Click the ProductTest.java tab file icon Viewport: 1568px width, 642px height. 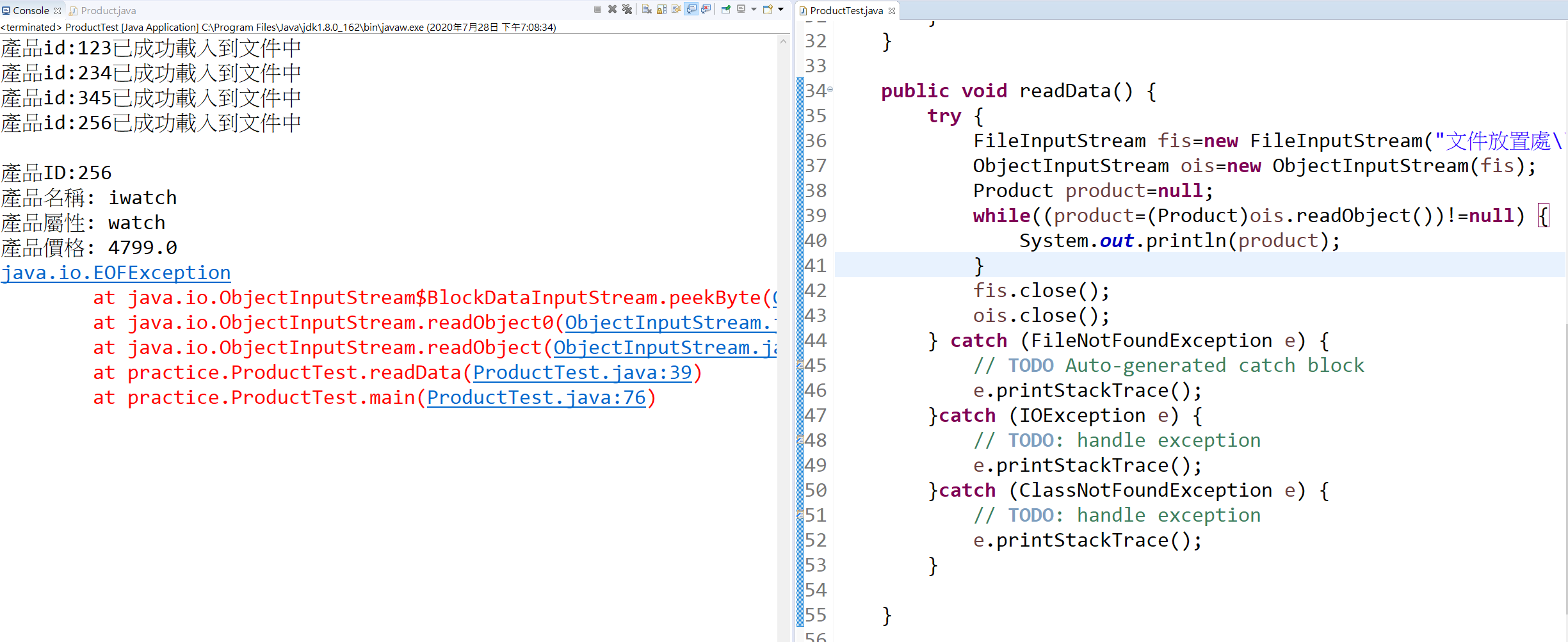(x=803, y=10)
